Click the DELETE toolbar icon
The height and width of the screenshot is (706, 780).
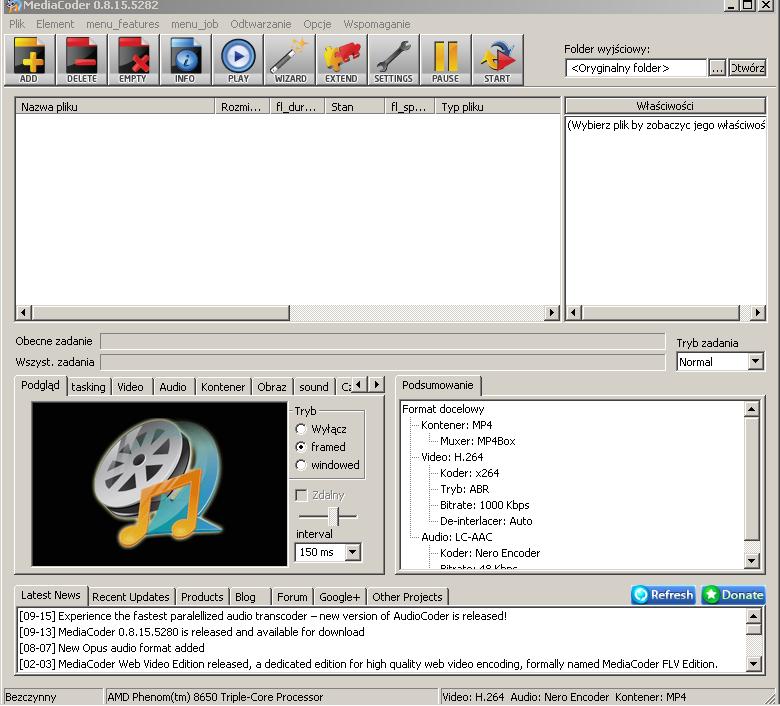coord(82,60)
